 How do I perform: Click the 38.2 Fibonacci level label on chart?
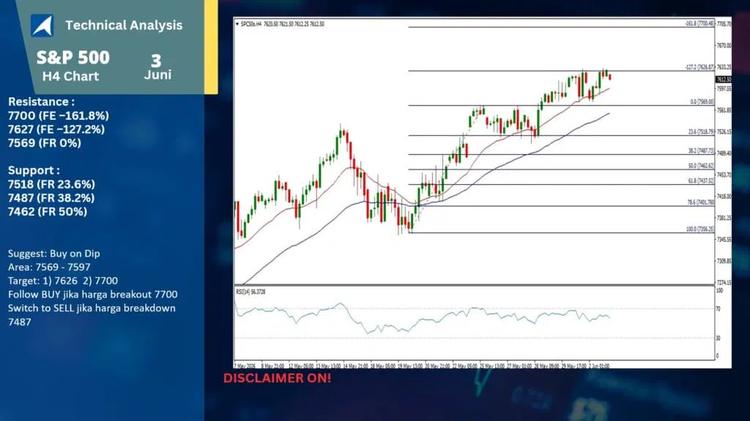701,151
